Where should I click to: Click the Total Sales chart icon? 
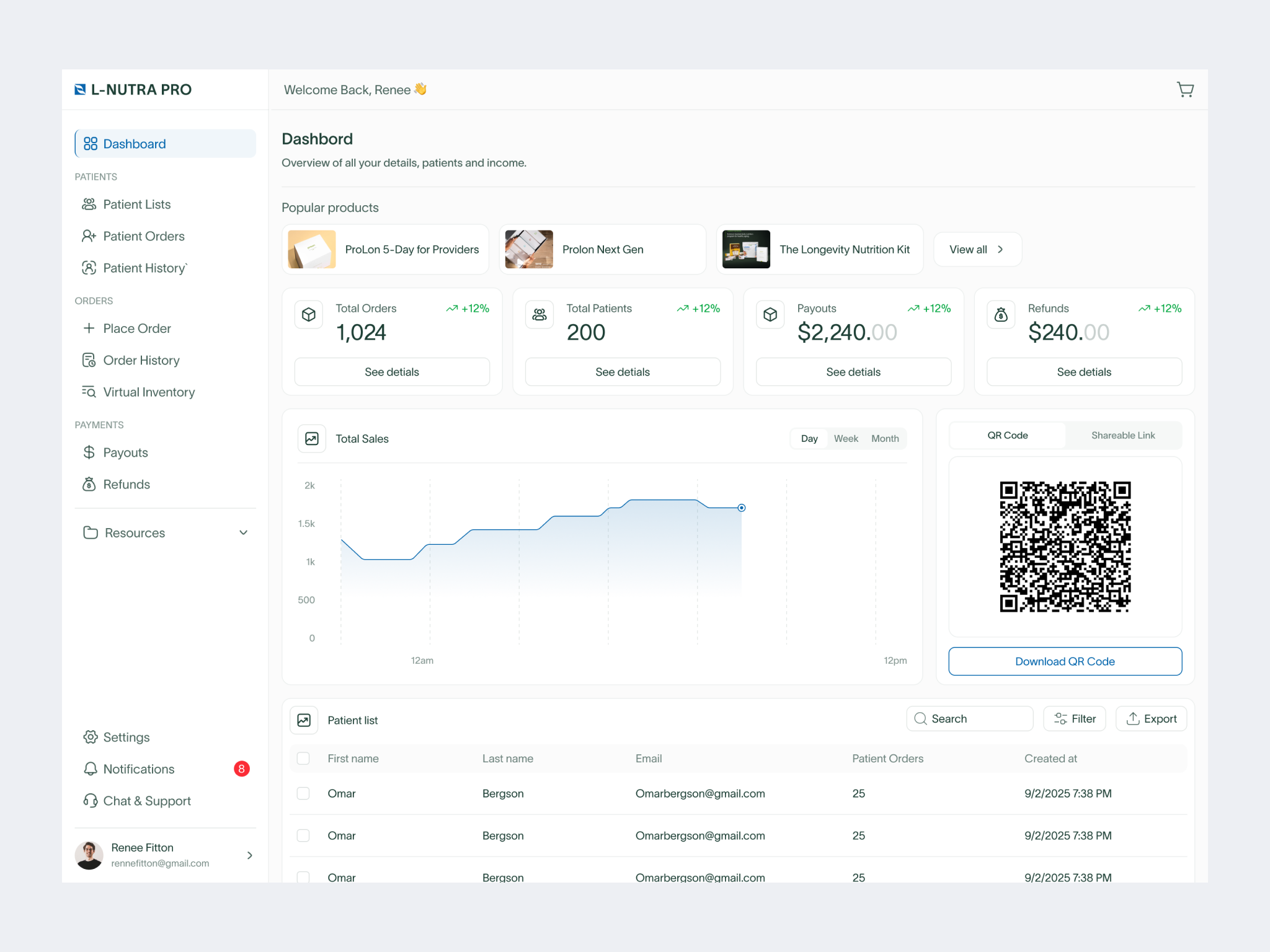[311, 438]
